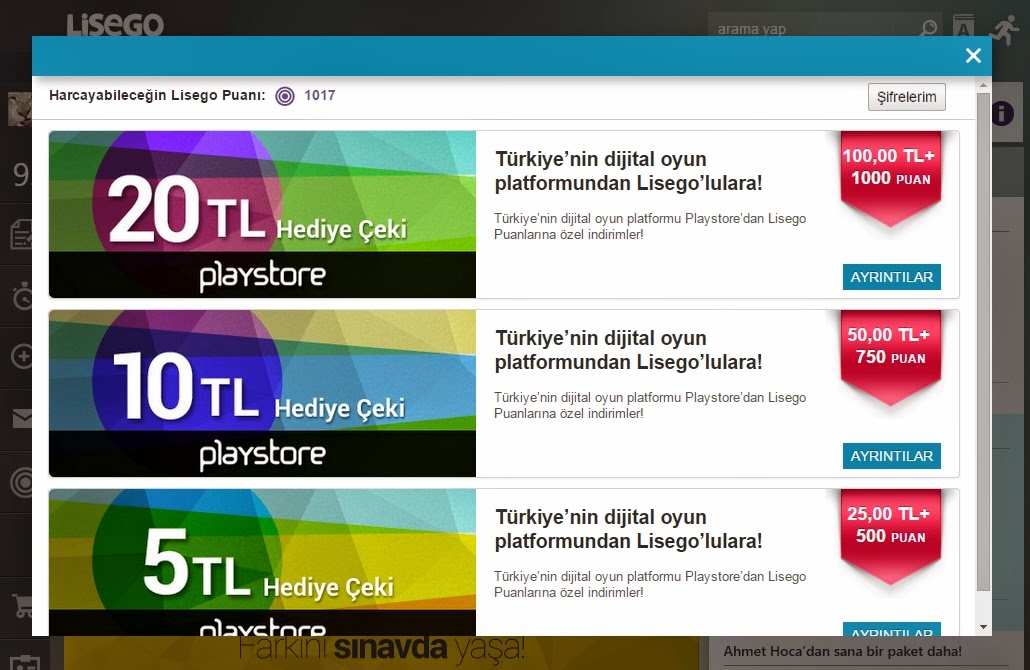Open AYRINTILAR for the 10 TL gift card
The height and width of the screenshot is (670, 1030).
point(891,456)
